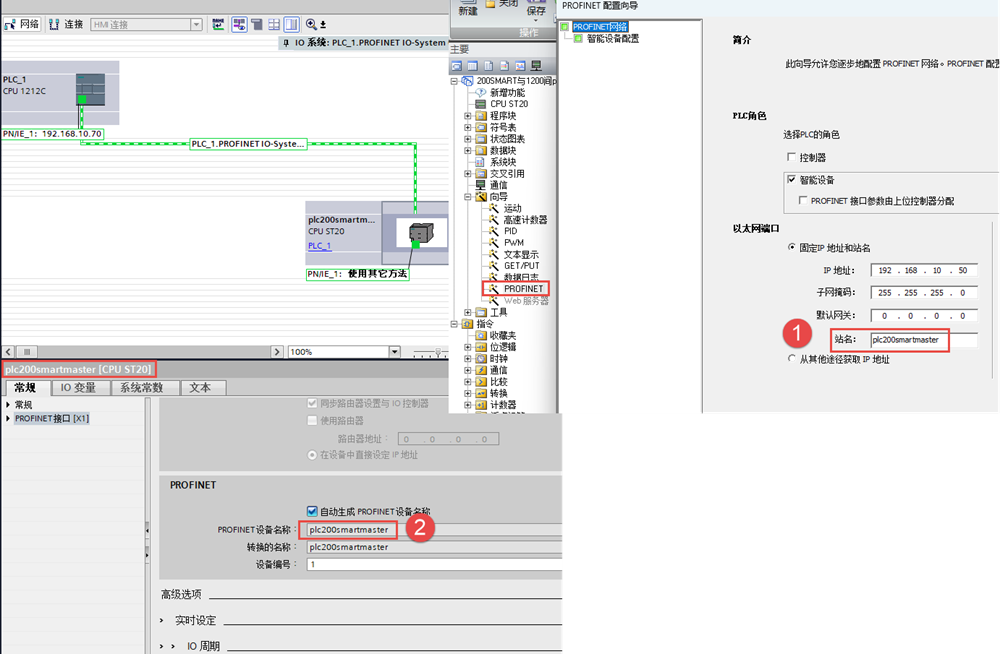The height and width of the screenshot is (654, 1000).
Task: Click the plc200smartmaster CPU ST20 device image
Action: (421, 233)
